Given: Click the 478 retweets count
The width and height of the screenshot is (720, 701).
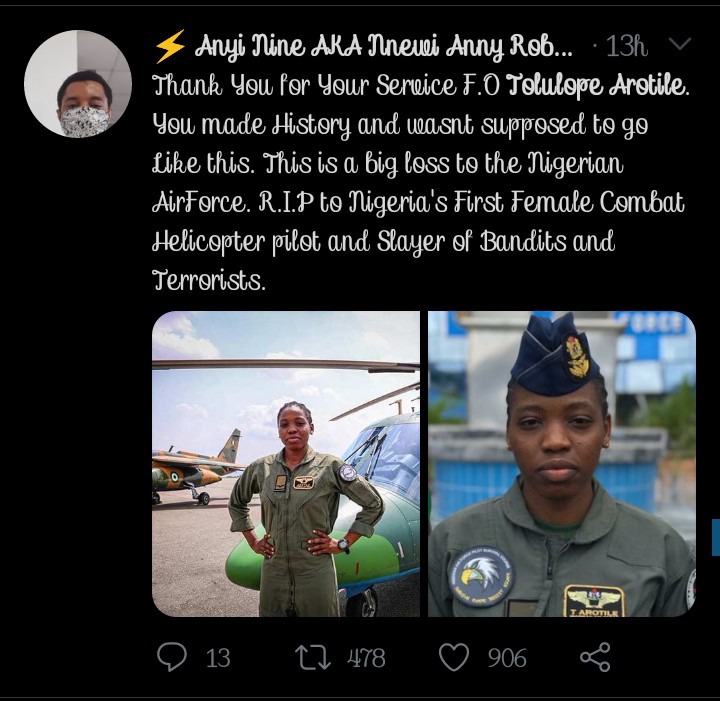Looking at the screenshot, I should [x=366, y=658].
